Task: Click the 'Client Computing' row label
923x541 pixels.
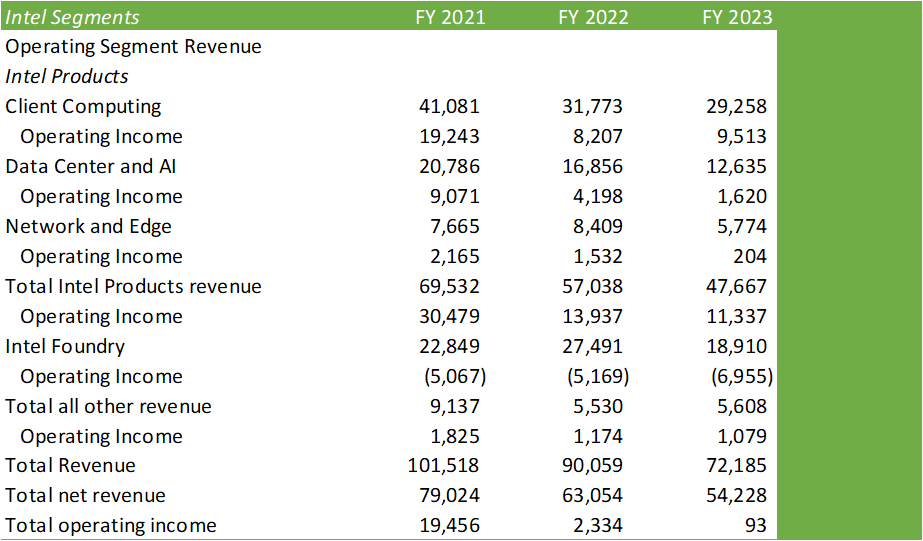Action: [x=83, y=107]
